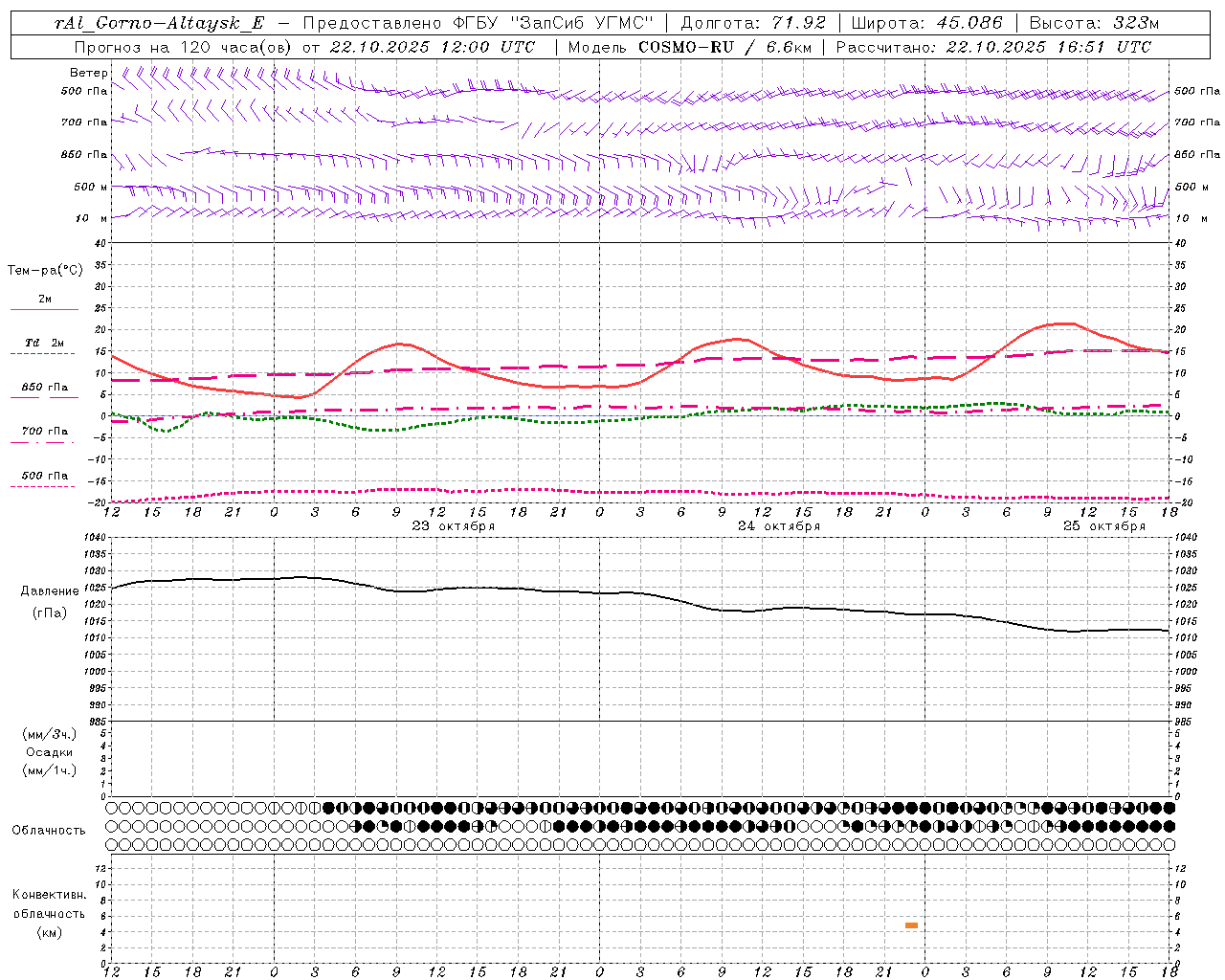Click the 'Тем-ра(°C)' legend heading
The height and width of the screenshot is (980, 1225).
pos(45,271)
